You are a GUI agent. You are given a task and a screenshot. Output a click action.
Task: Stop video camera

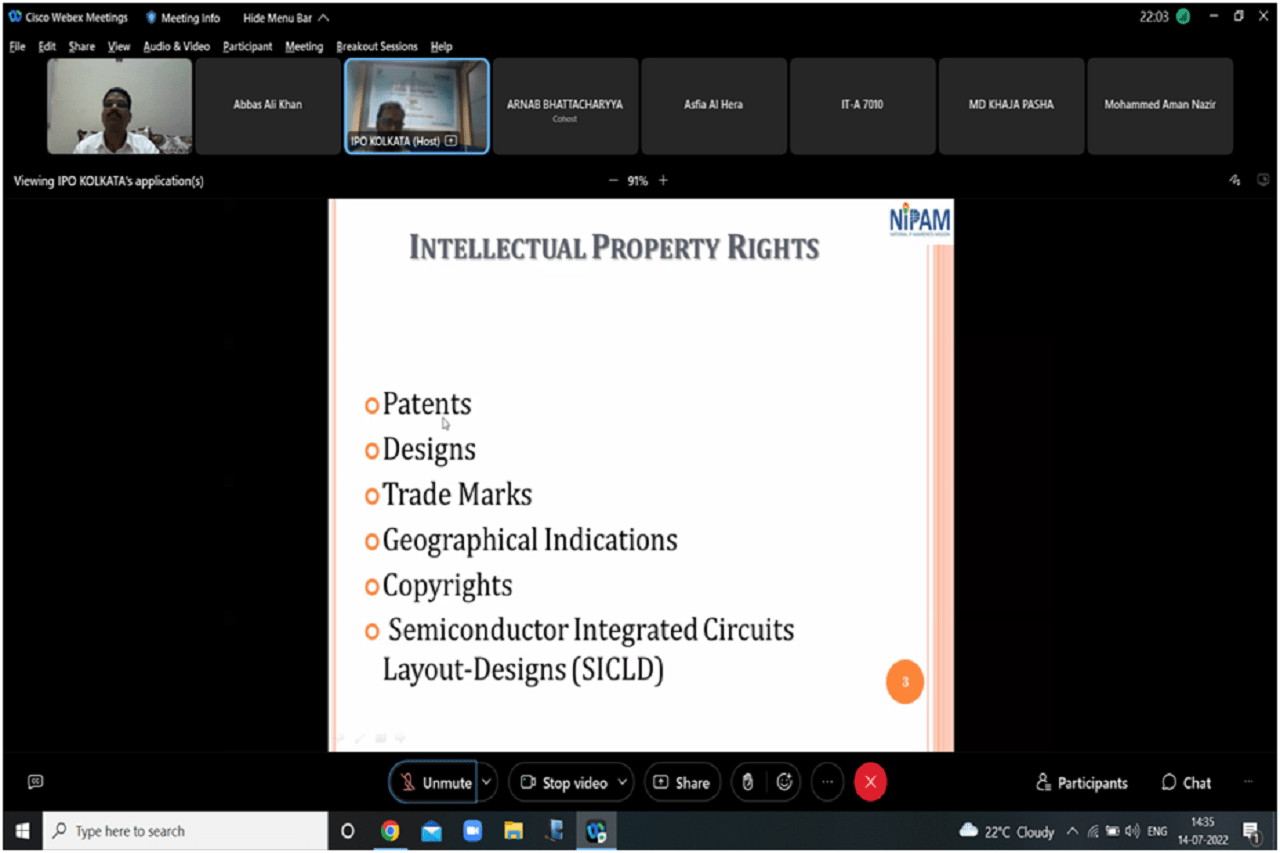click(563, 783)
